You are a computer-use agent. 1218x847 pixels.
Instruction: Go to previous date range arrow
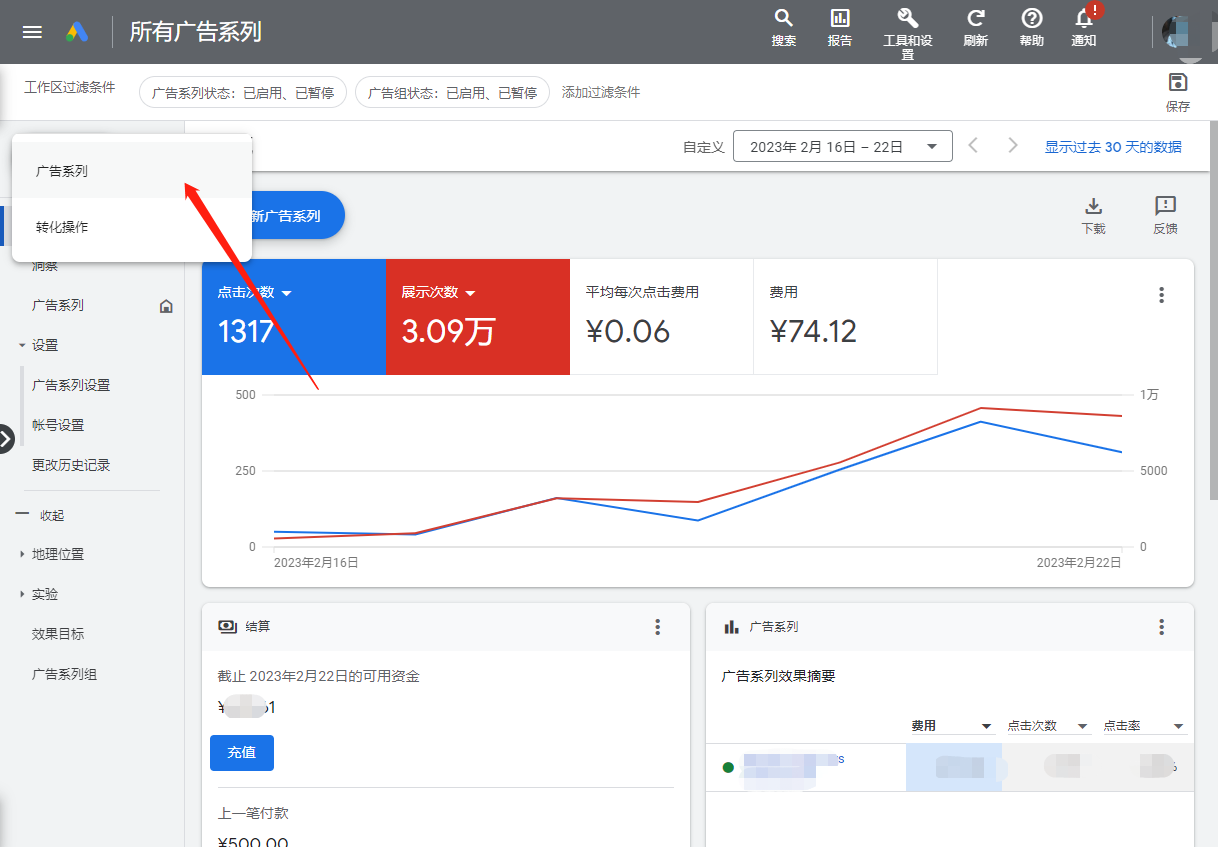(x=973, y=146)
